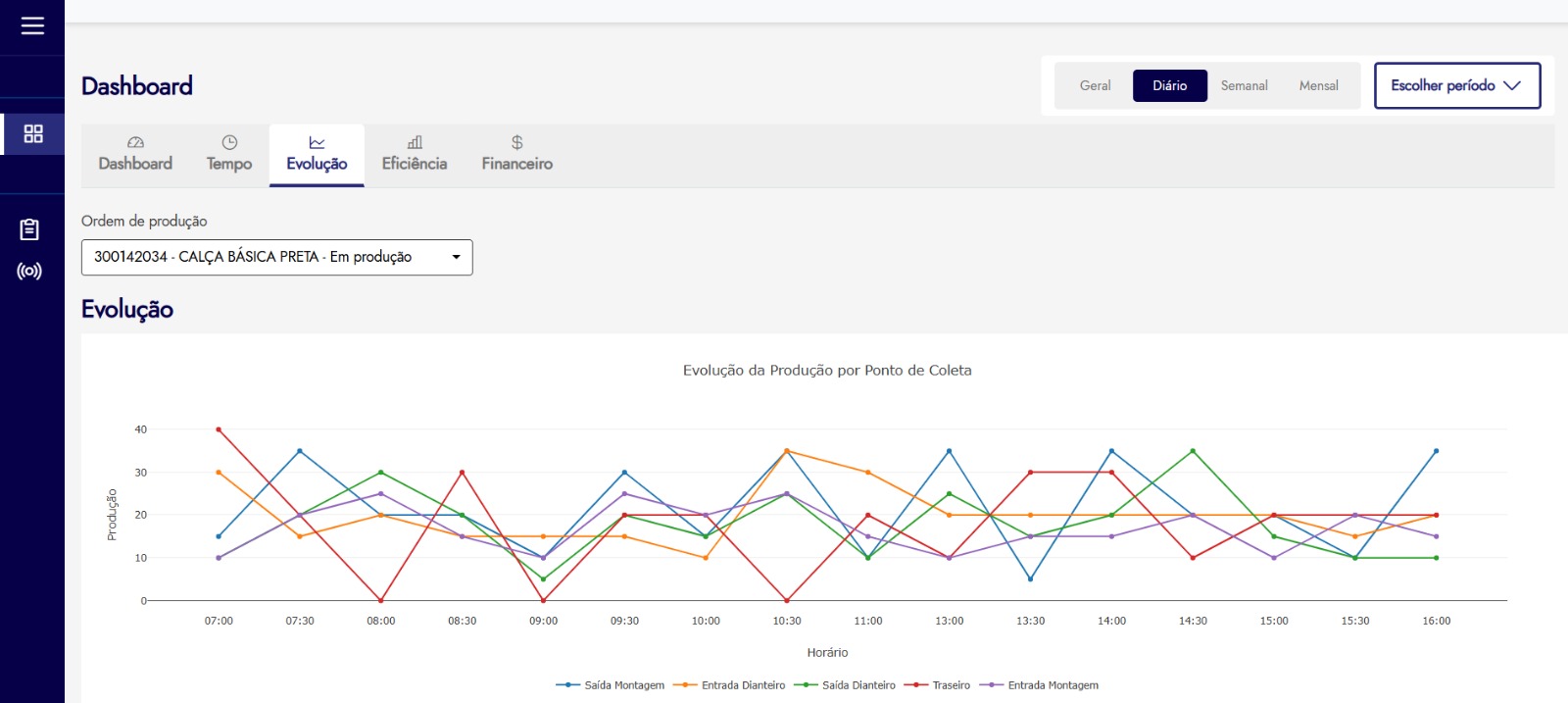Screen dimensions: 1568x703
Task: Click the broadcast signal icon in sidebar
Action: click(x=29, y=272)
